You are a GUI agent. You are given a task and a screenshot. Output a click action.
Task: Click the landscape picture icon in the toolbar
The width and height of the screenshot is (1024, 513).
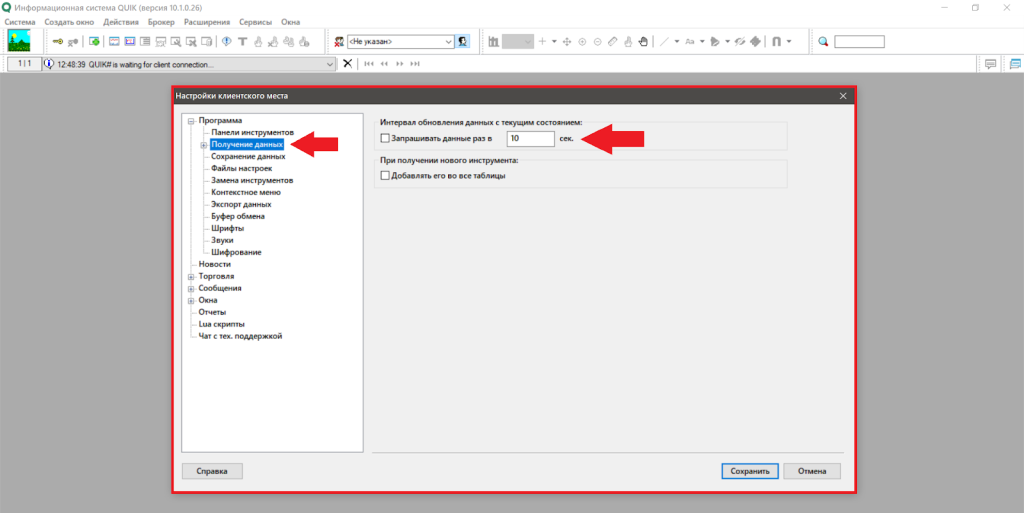pyautogui.click(x=19, y=41)
